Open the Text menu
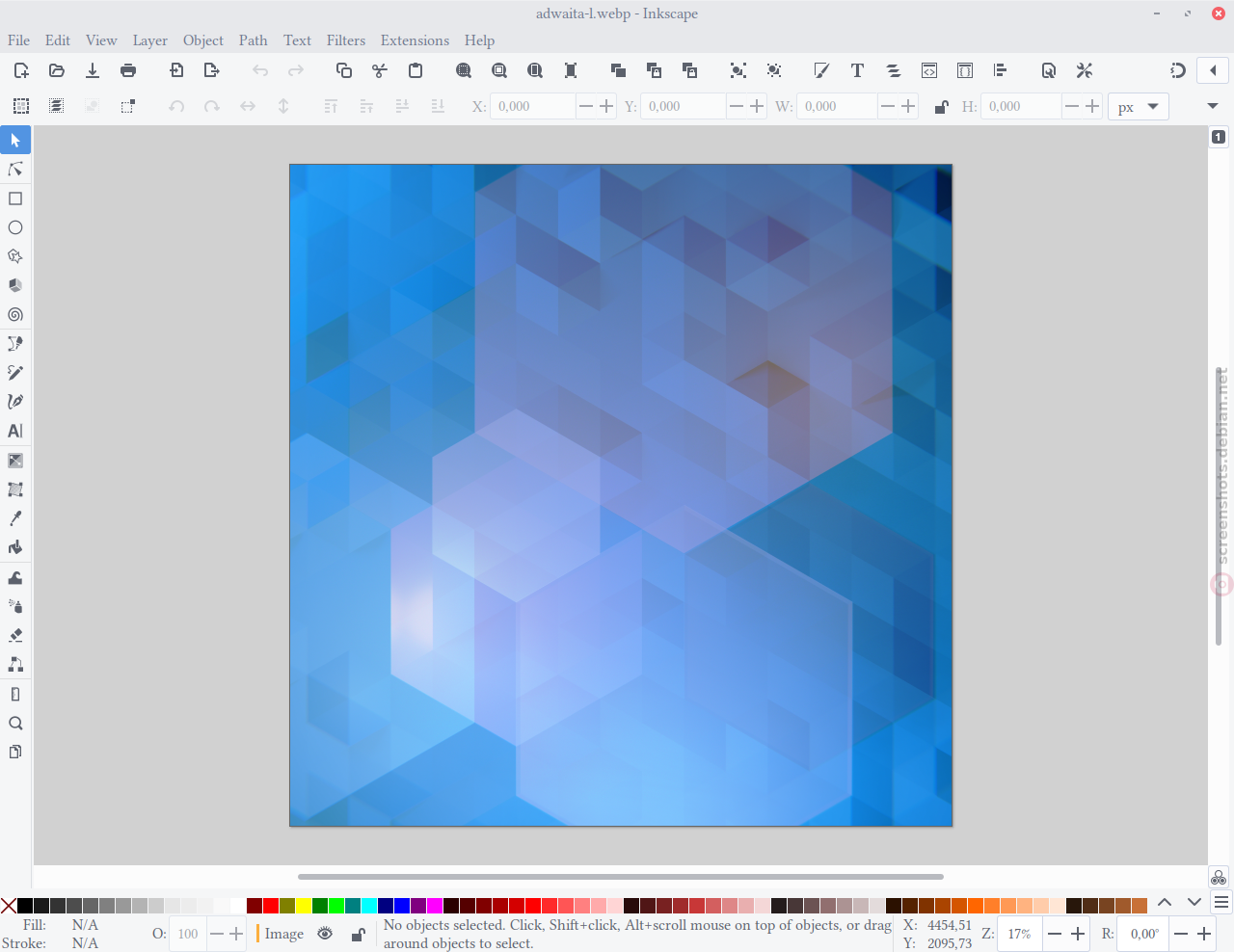 [297, 40]
